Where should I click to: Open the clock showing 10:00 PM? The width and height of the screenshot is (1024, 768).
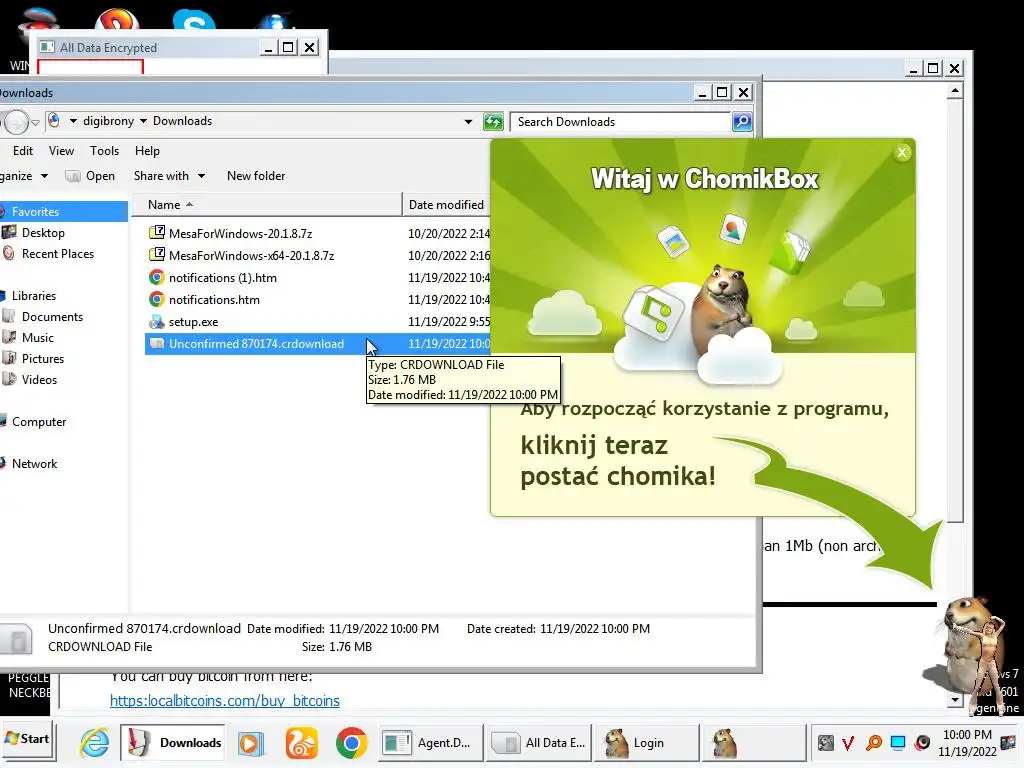[967, 743]
